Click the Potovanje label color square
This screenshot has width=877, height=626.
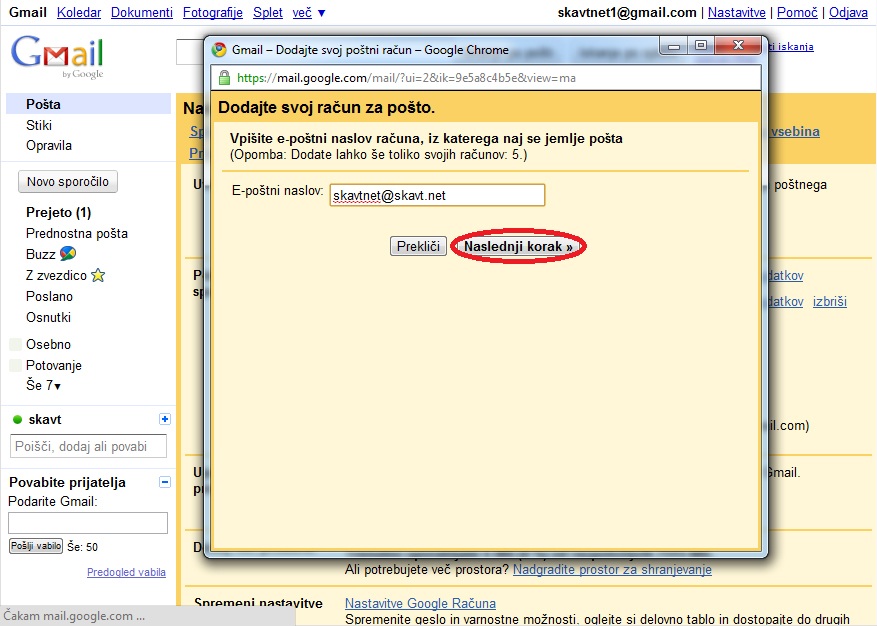pos(16,365)
